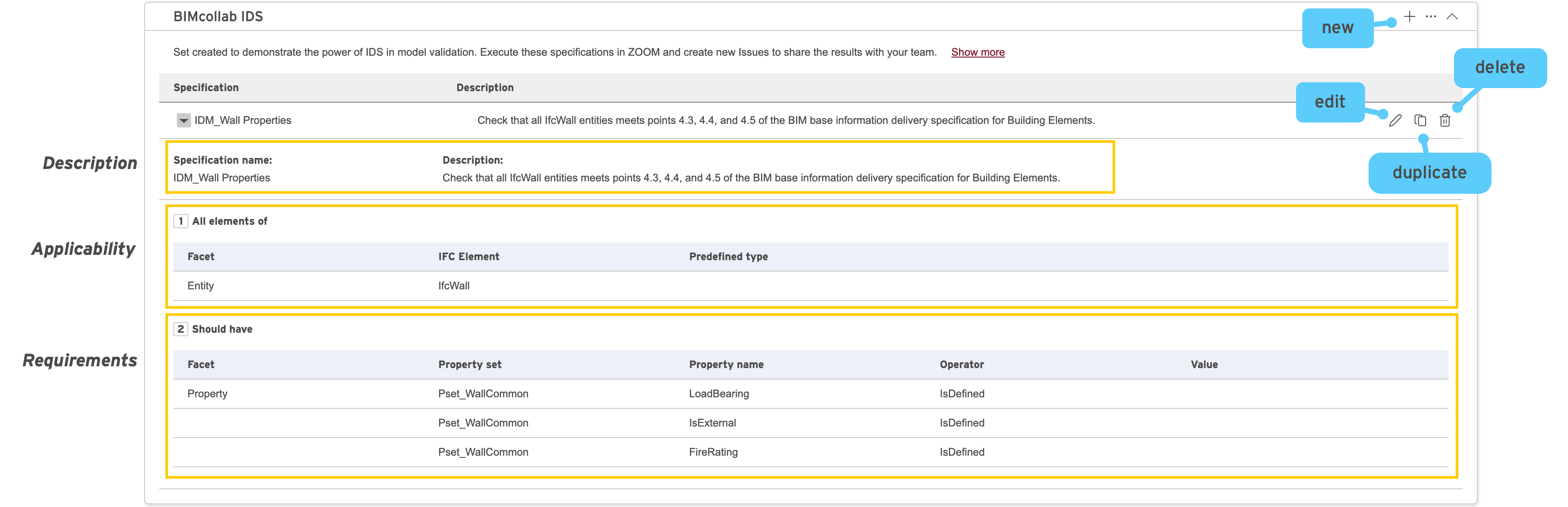Select the IDM_Wall Properties specification row name
This screenshot has width=1568, height=507.
pos(243,120)
